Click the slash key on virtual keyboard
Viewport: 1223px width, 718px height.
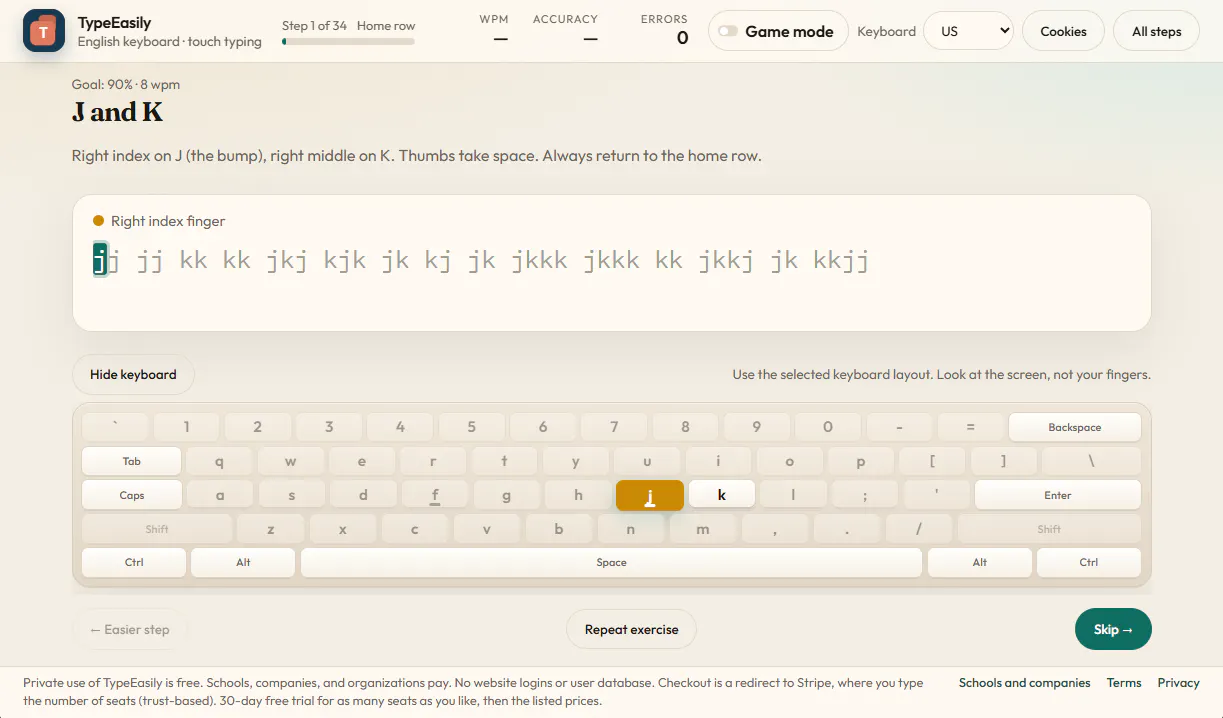(918, 529)
